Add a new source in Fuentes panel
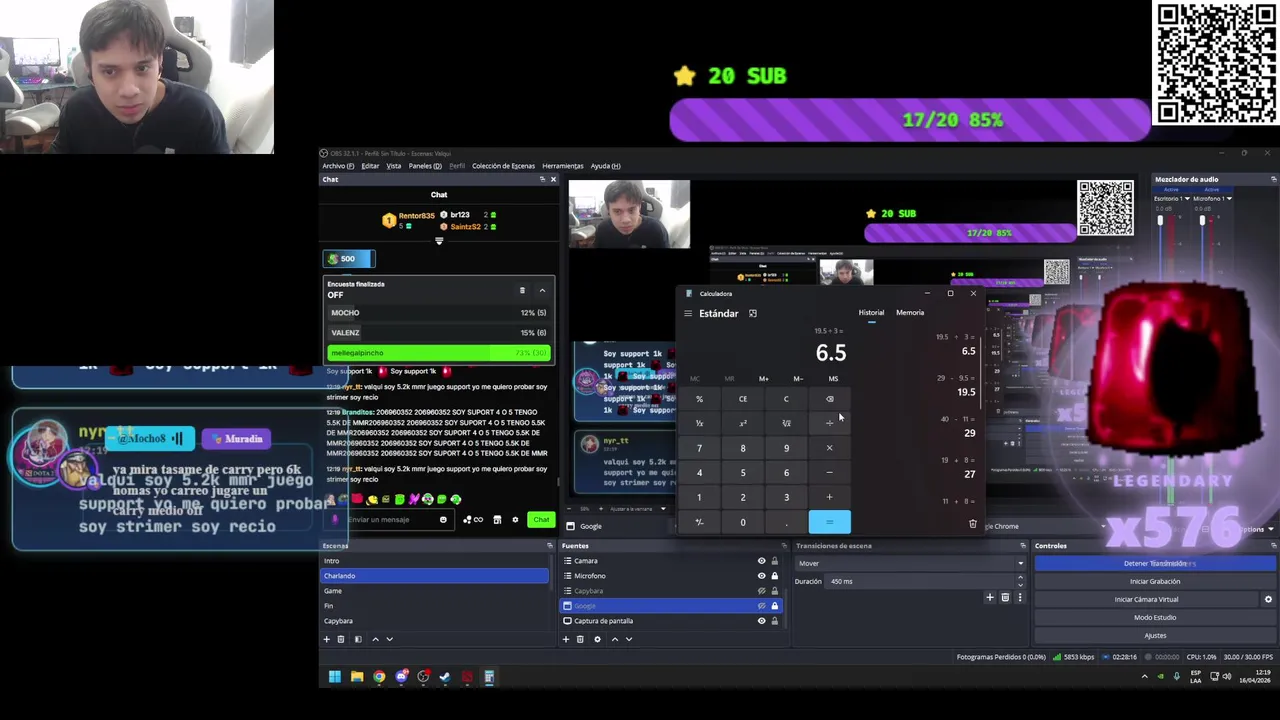The height and width of the screenshot is (720, 1280). coord(566,639)
